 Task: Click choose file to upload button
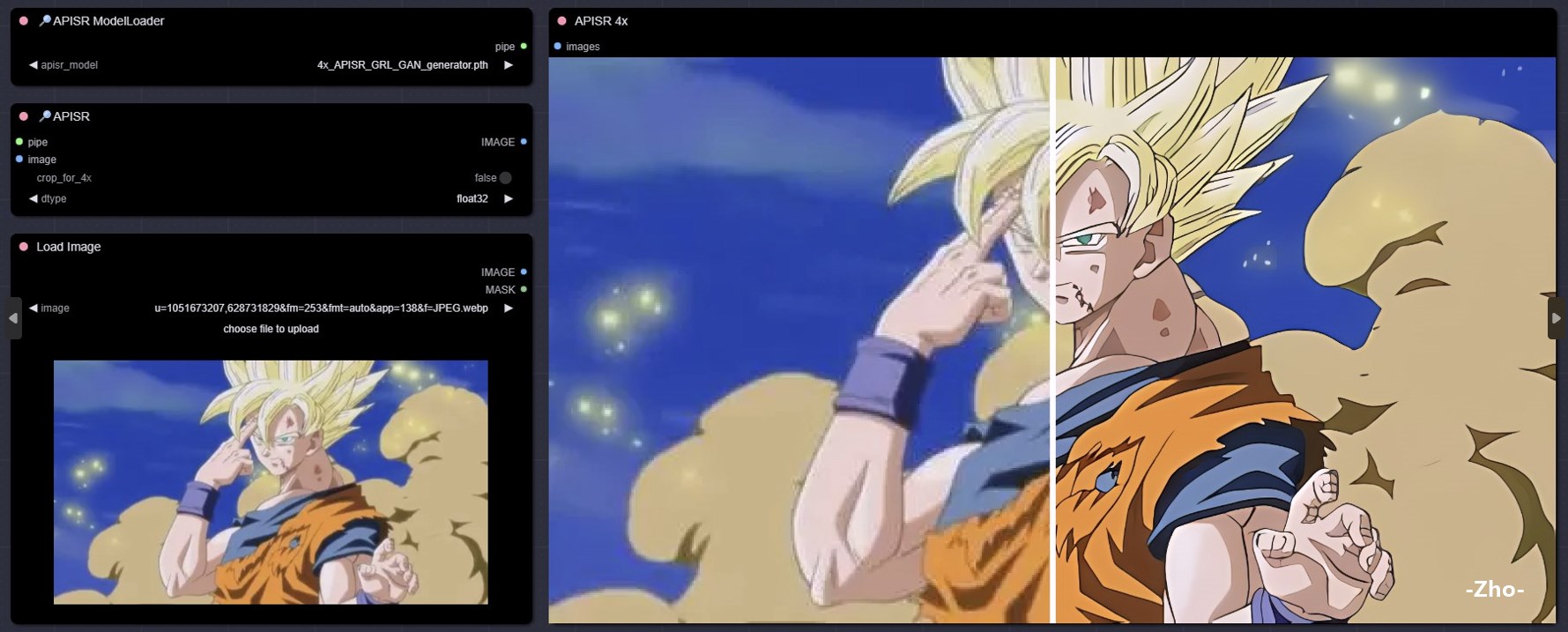click(x=271, y=329)
